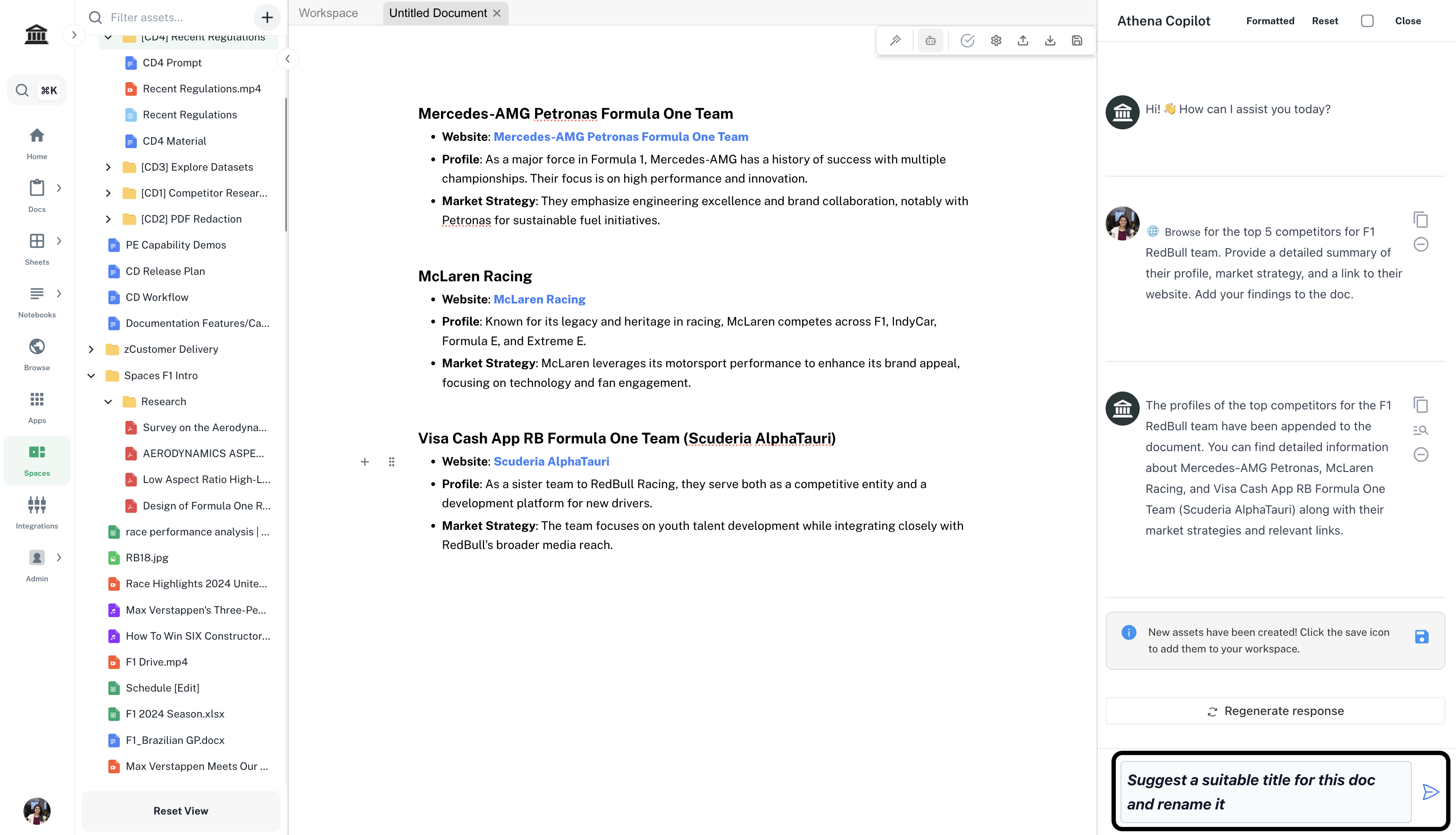Open the McLaren Racing website link

point(539,299)
